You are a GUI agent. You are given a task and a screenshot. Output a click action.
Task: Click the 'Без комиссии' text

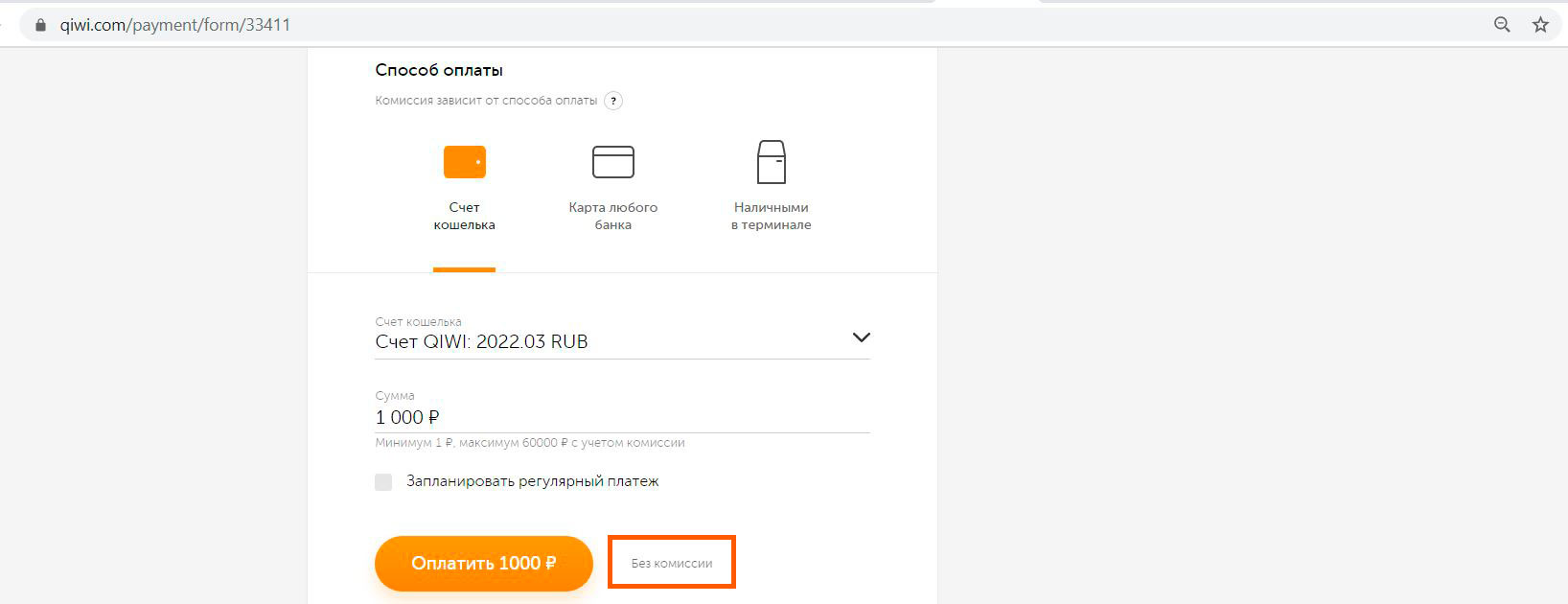(672, 564)
